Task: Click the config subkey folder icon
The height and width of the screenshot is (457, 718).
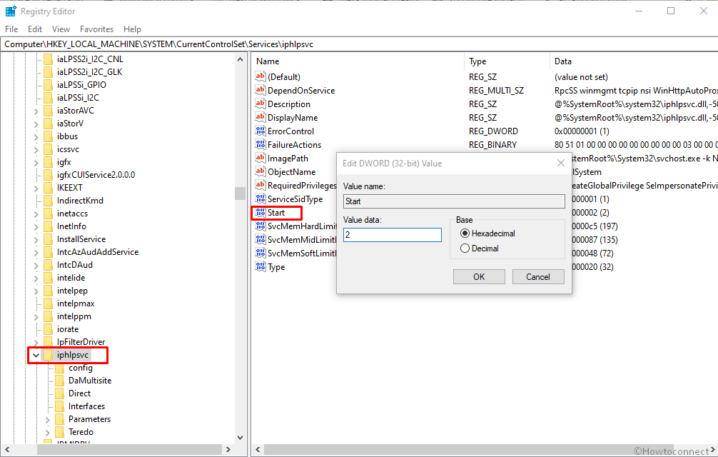Action: click(x=59, y=368)
